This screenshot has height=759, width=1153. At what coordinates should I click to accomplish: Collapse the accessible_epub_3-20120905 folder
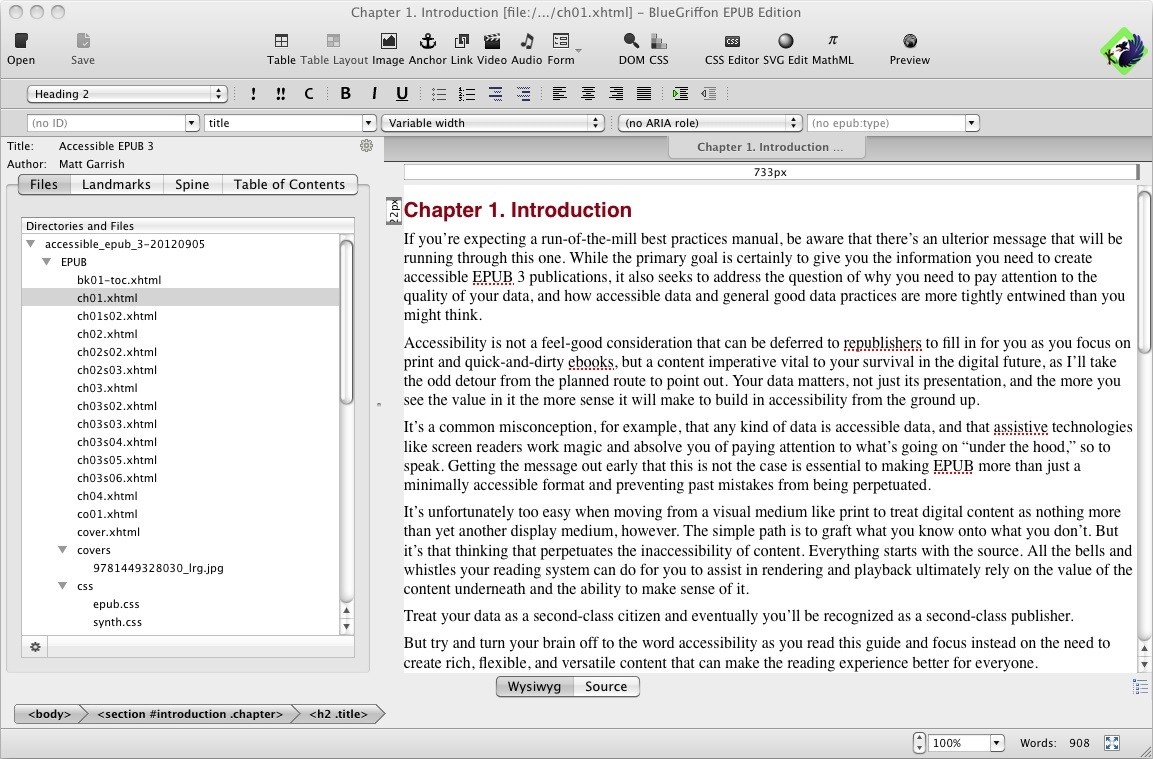(31, 243)
